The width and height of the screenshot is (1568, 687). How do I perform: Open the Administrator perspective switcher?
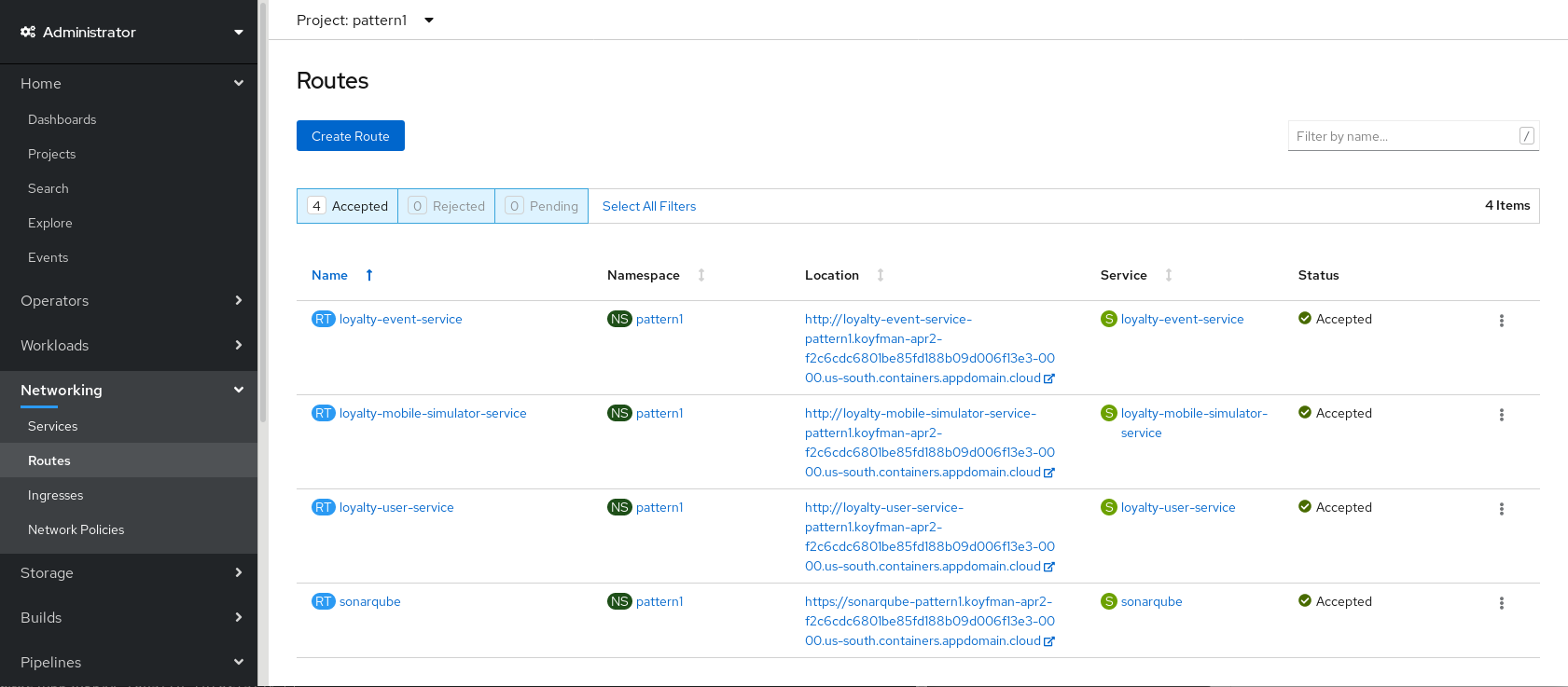[129, 32]
